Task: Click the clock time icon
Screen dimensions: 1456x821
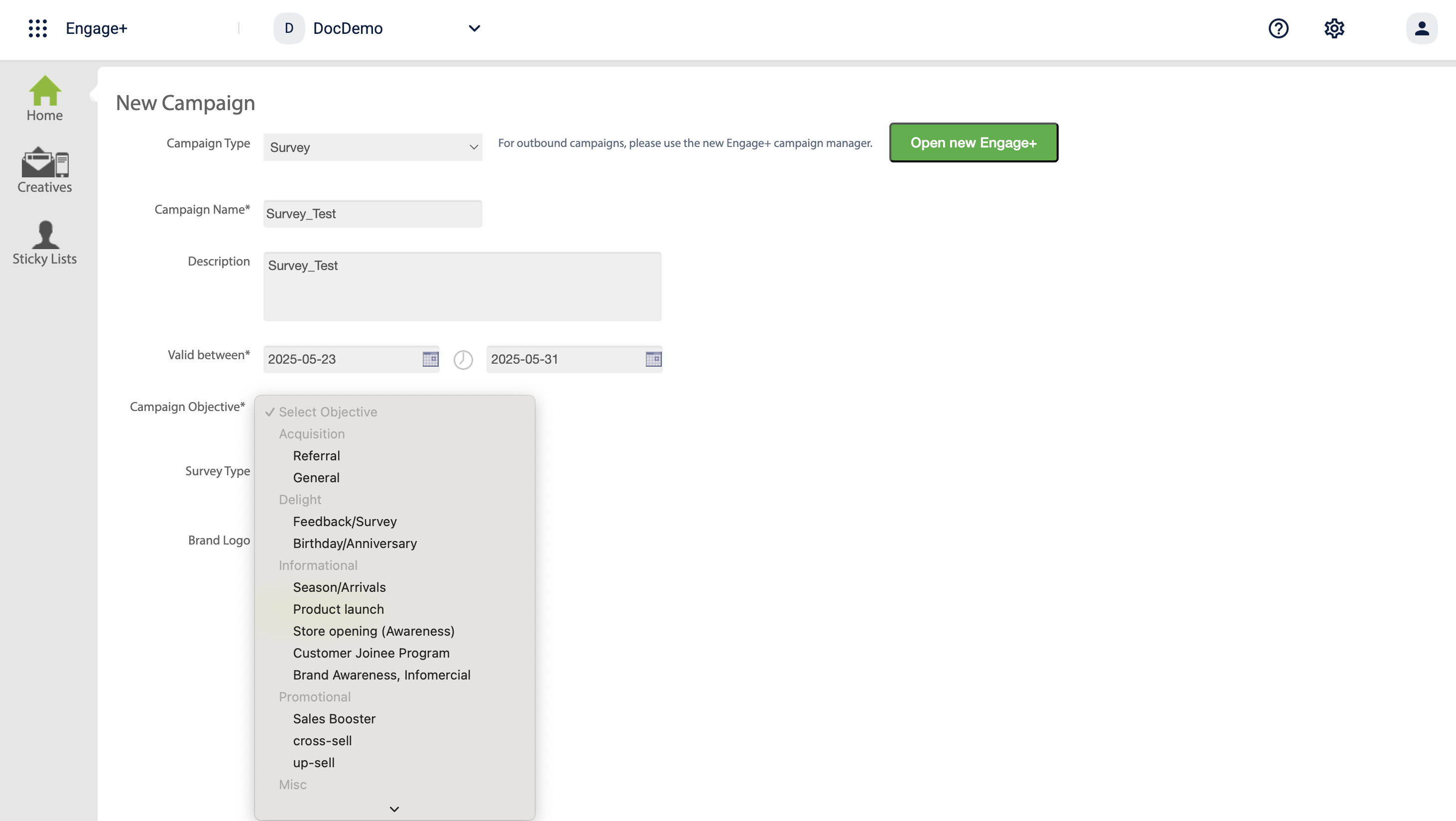Action: (x=463, y=360)
